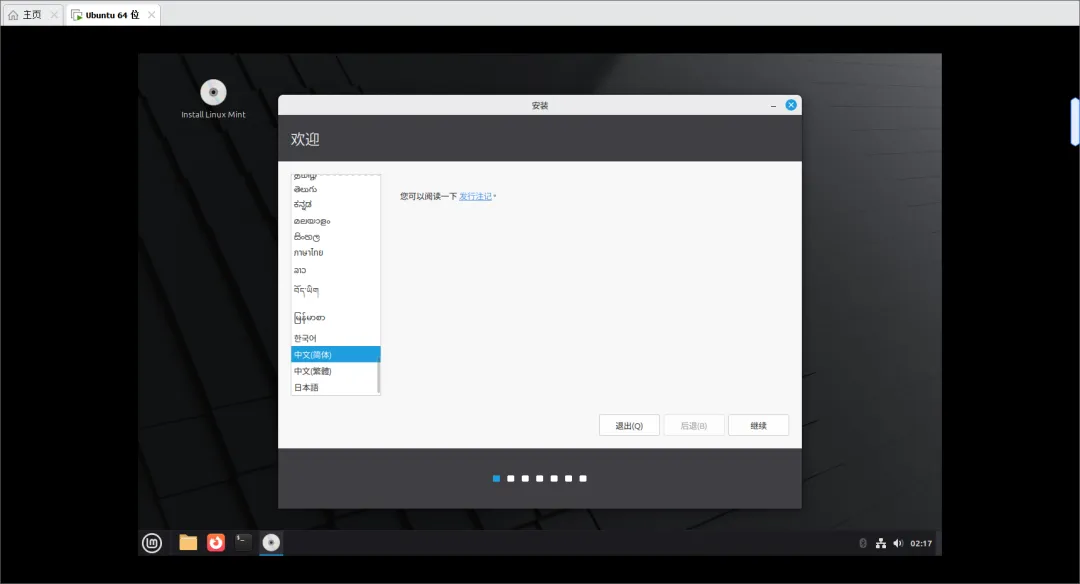This screenshot has height=584, width=1080.
Task: Click the 02:17 clock in the tray
Action: pos(921,543)
